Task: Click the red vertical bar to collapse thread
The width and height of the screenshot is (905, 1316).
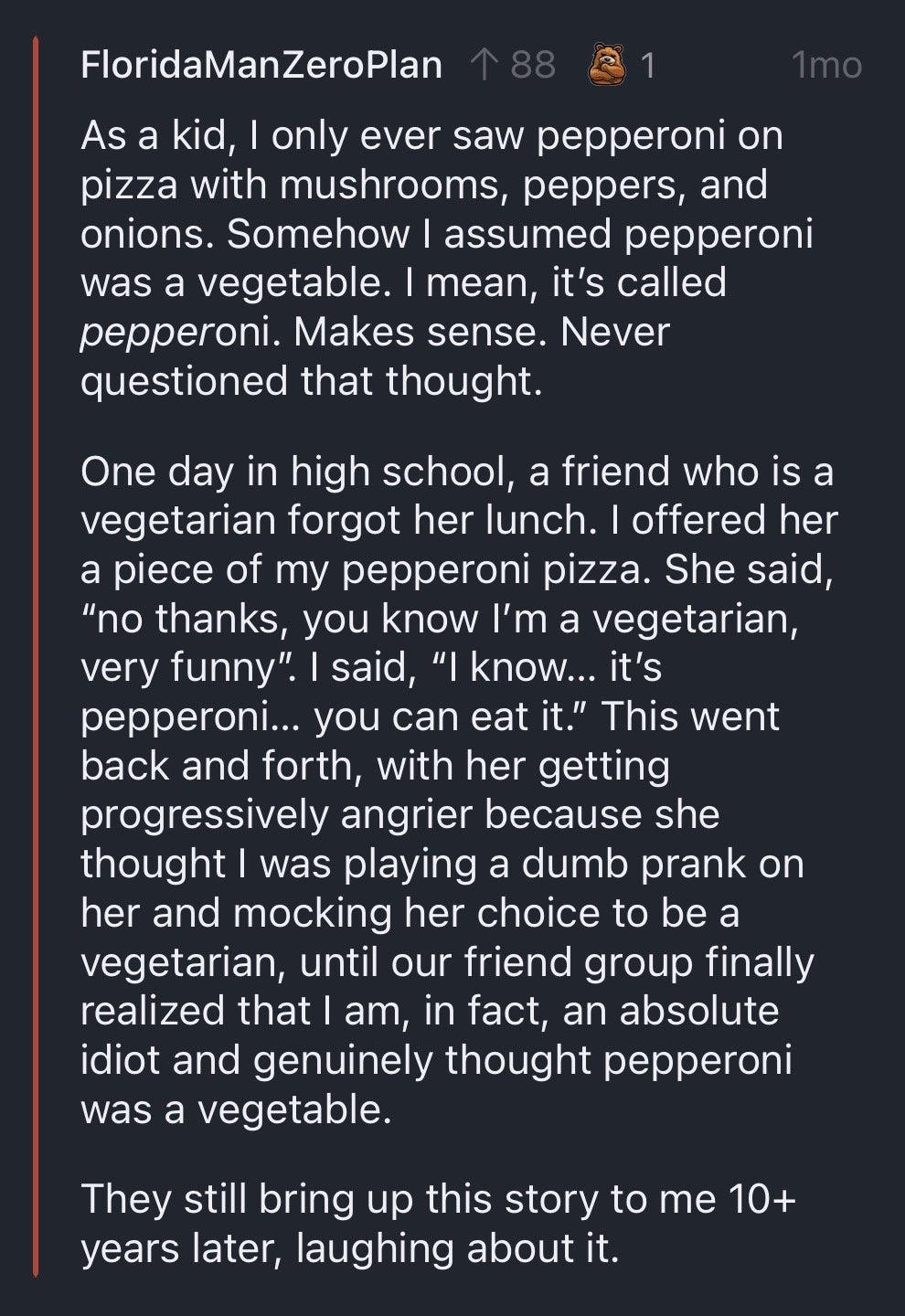Action: pyautogui.click(x=37, y=640)
